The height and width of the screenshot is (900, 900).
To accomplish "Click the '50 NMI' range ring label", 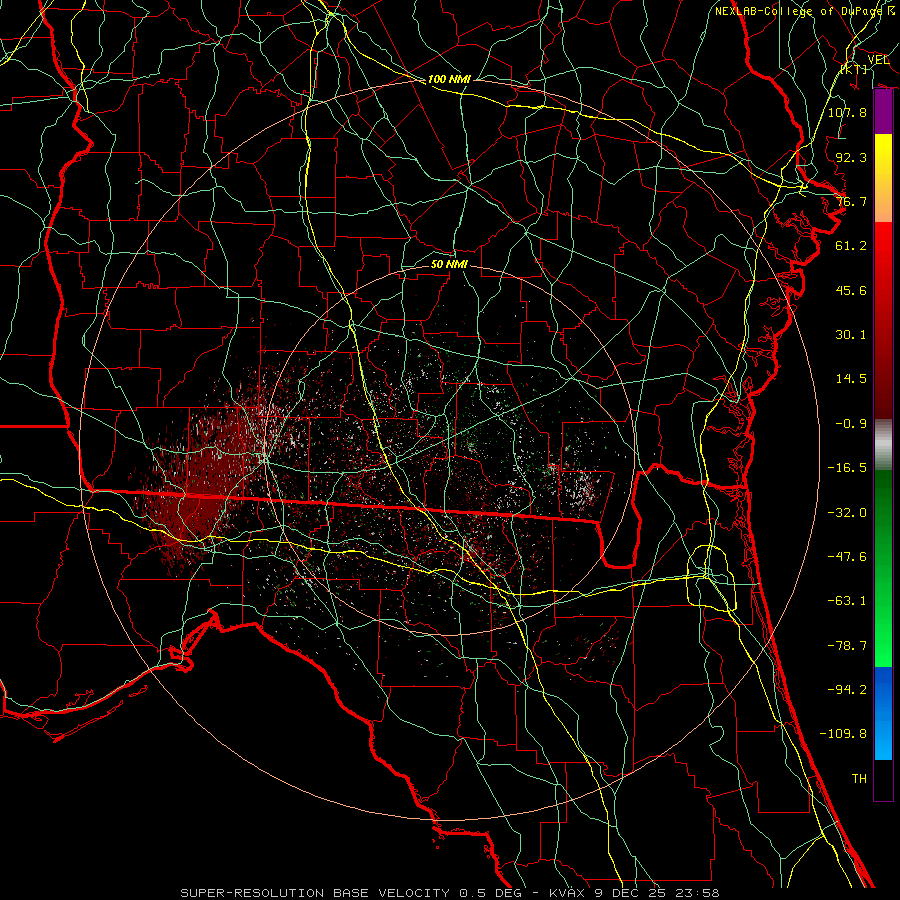I will (x=449, y=264).
